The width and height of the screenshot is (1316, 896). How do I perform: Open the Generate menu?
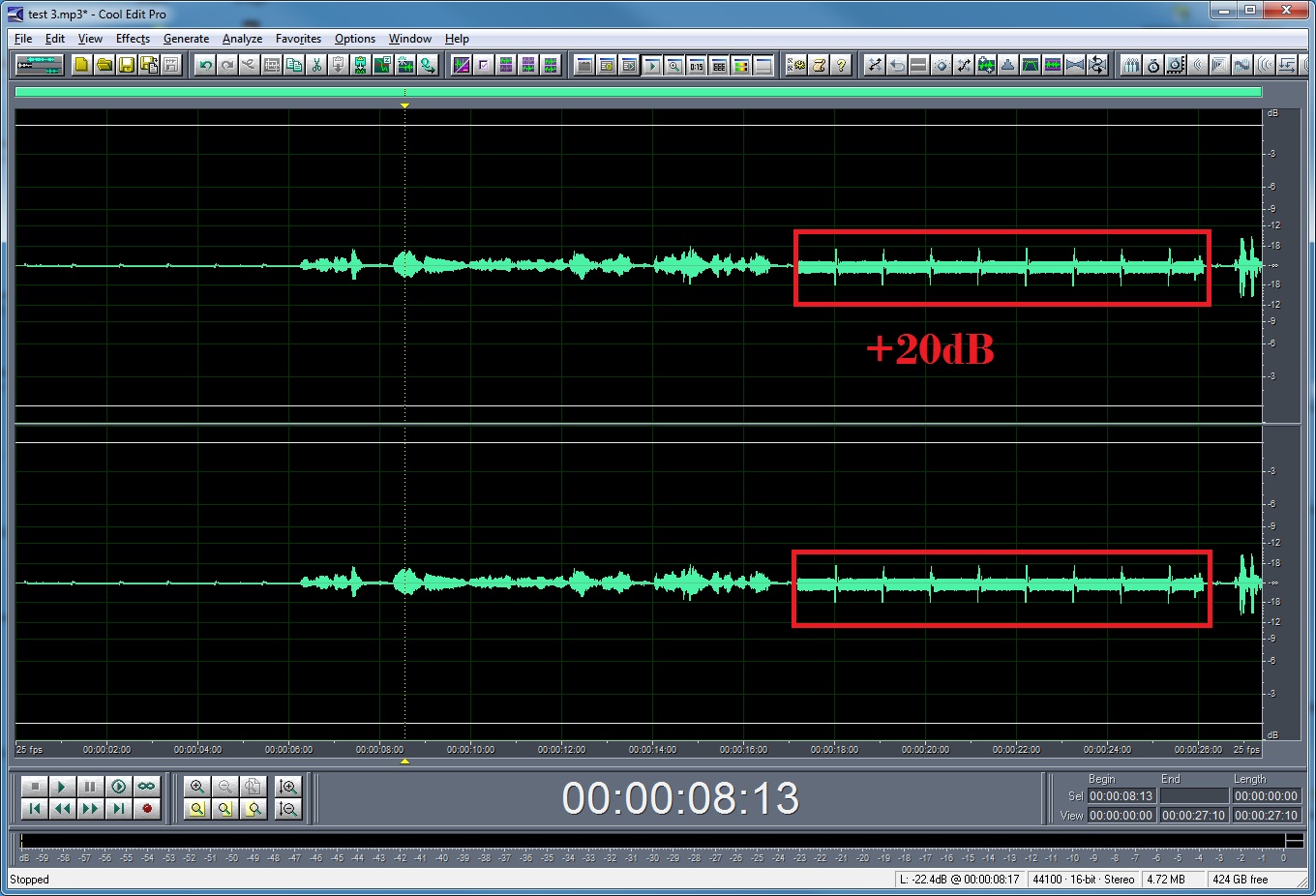coord(186,39)
